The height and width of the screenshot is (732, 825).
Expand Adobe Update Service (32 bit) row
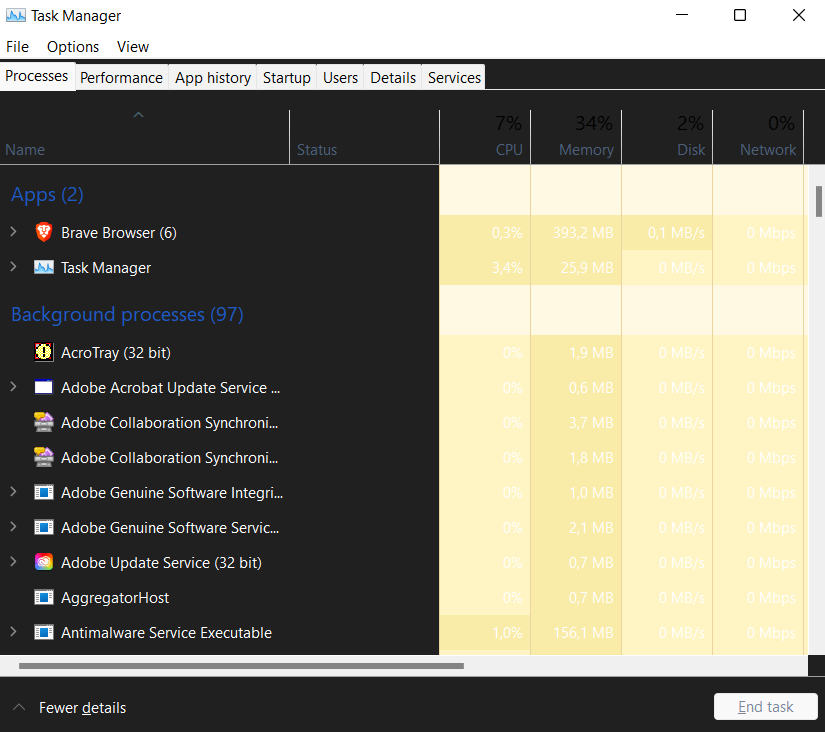[14, 561]
